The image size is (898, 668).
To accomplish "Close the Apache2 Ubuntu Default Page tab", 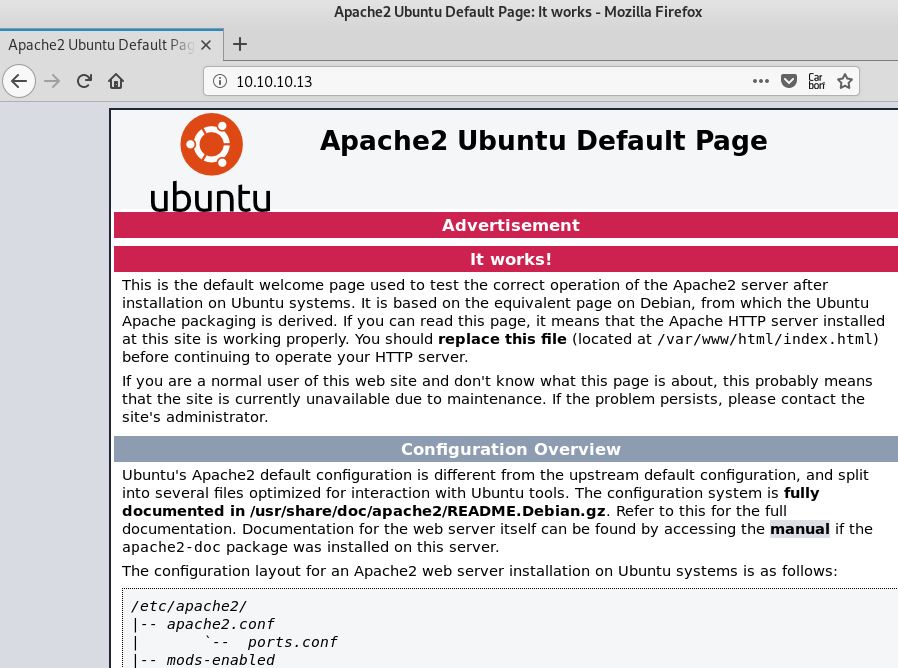I will (206, 45).
